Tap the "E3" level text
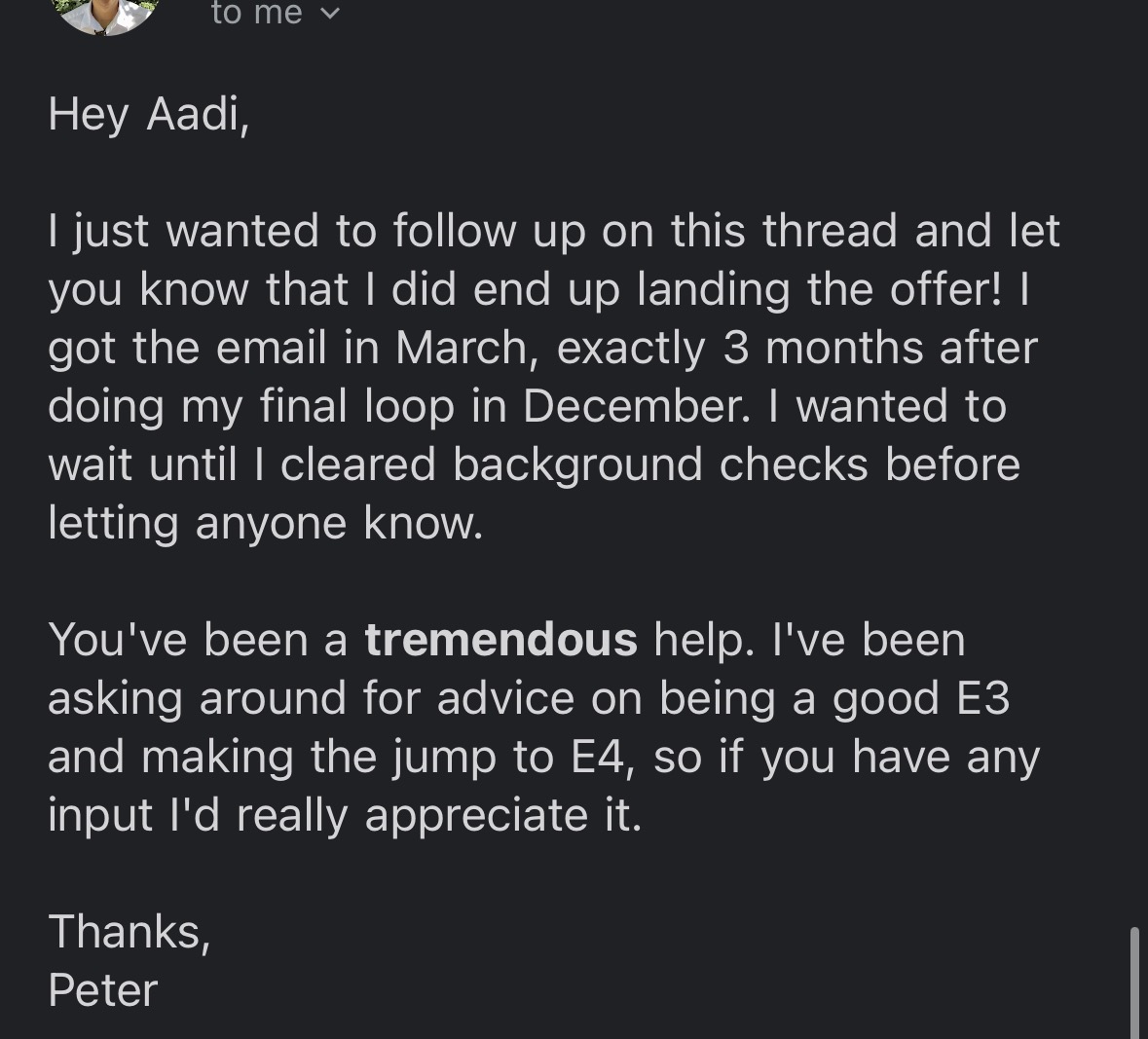1148x1039 pixels. click(982, 698)
